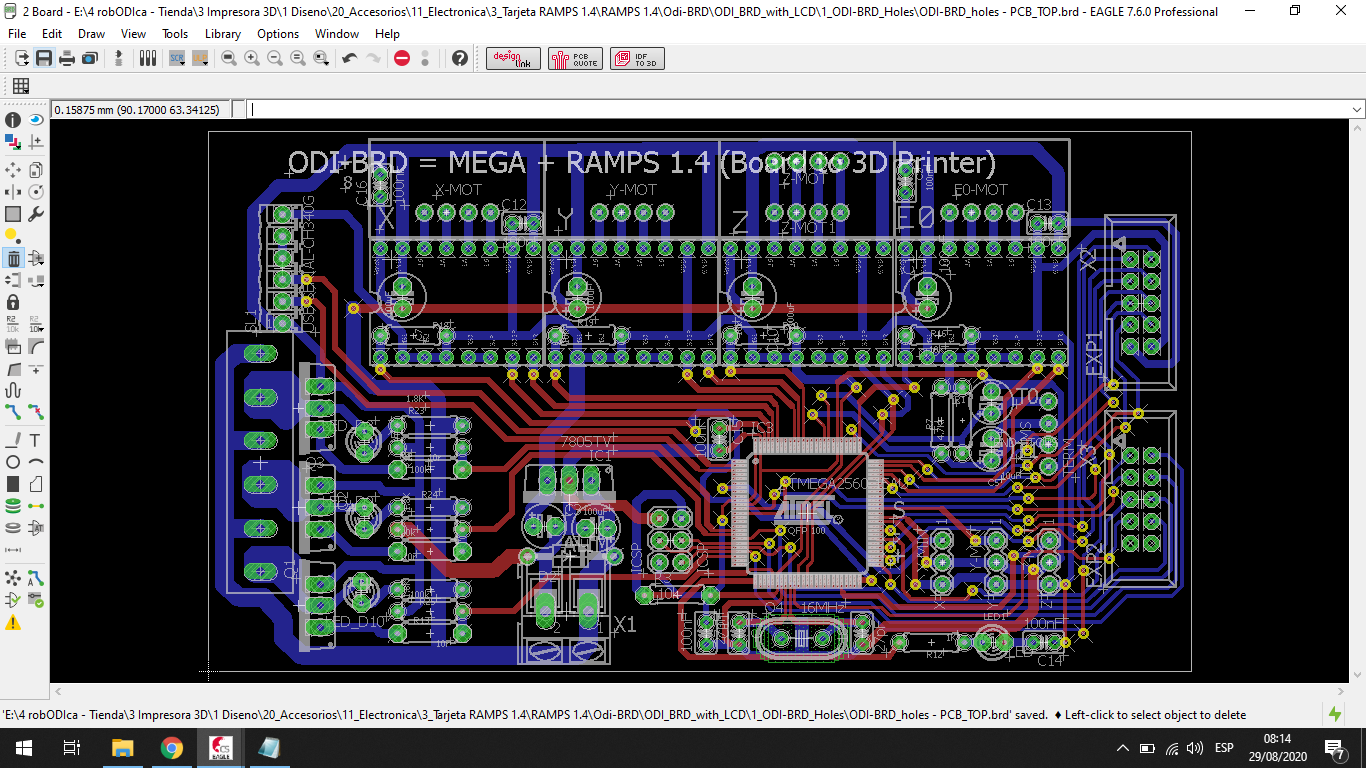
Task: Open the ULP program dropdown button
Action: coord(200,59)
